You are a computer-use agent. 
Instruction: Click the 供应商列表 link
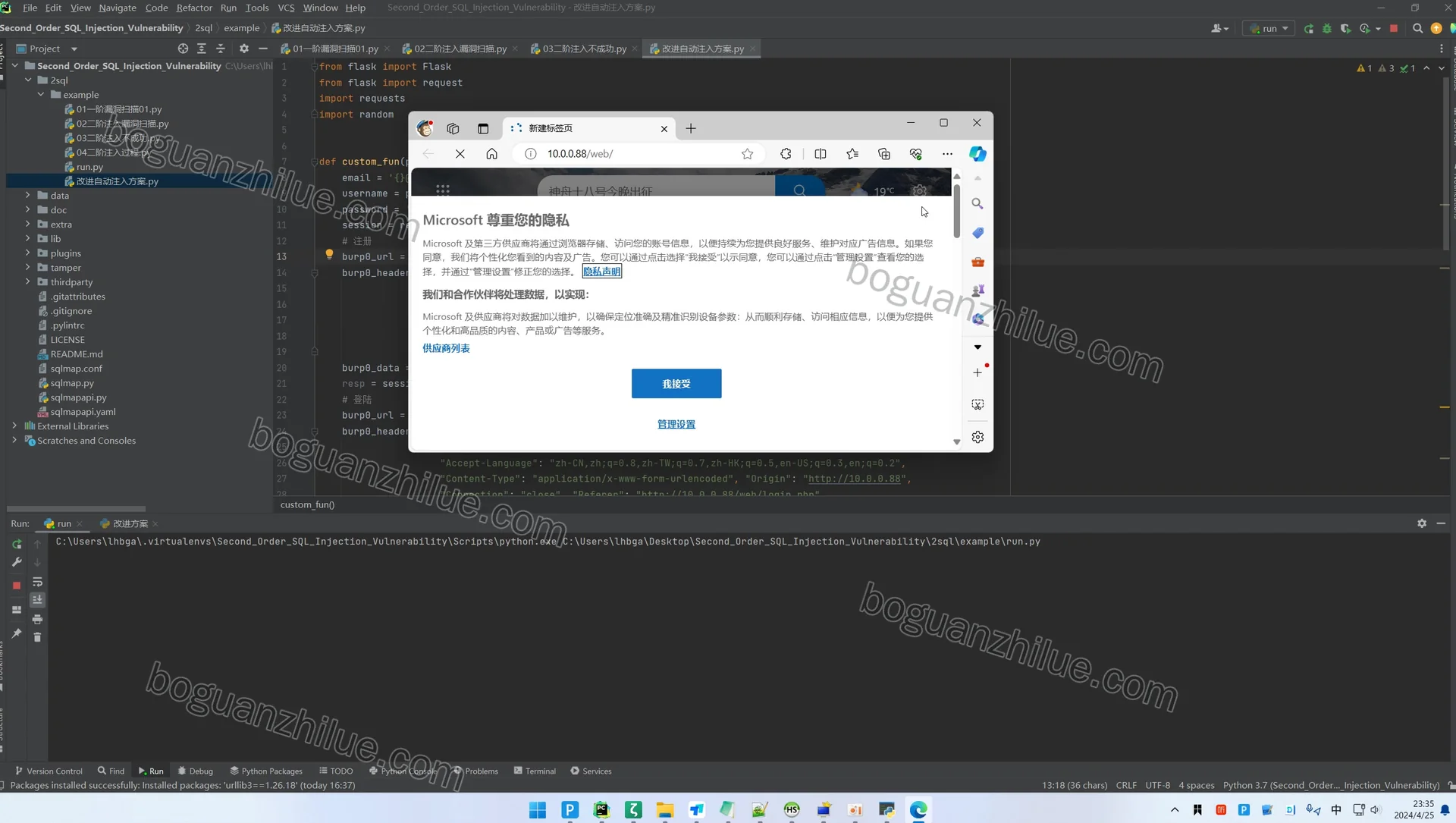pos(446,348)
